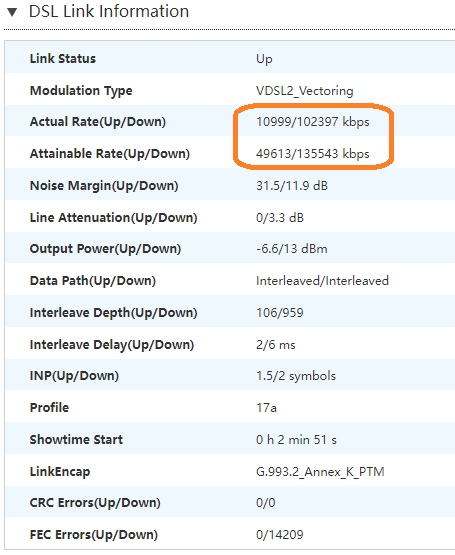Click the LinkEncap label
The width and height of the screenshot is (455, 555).
[x=60, y=471]
